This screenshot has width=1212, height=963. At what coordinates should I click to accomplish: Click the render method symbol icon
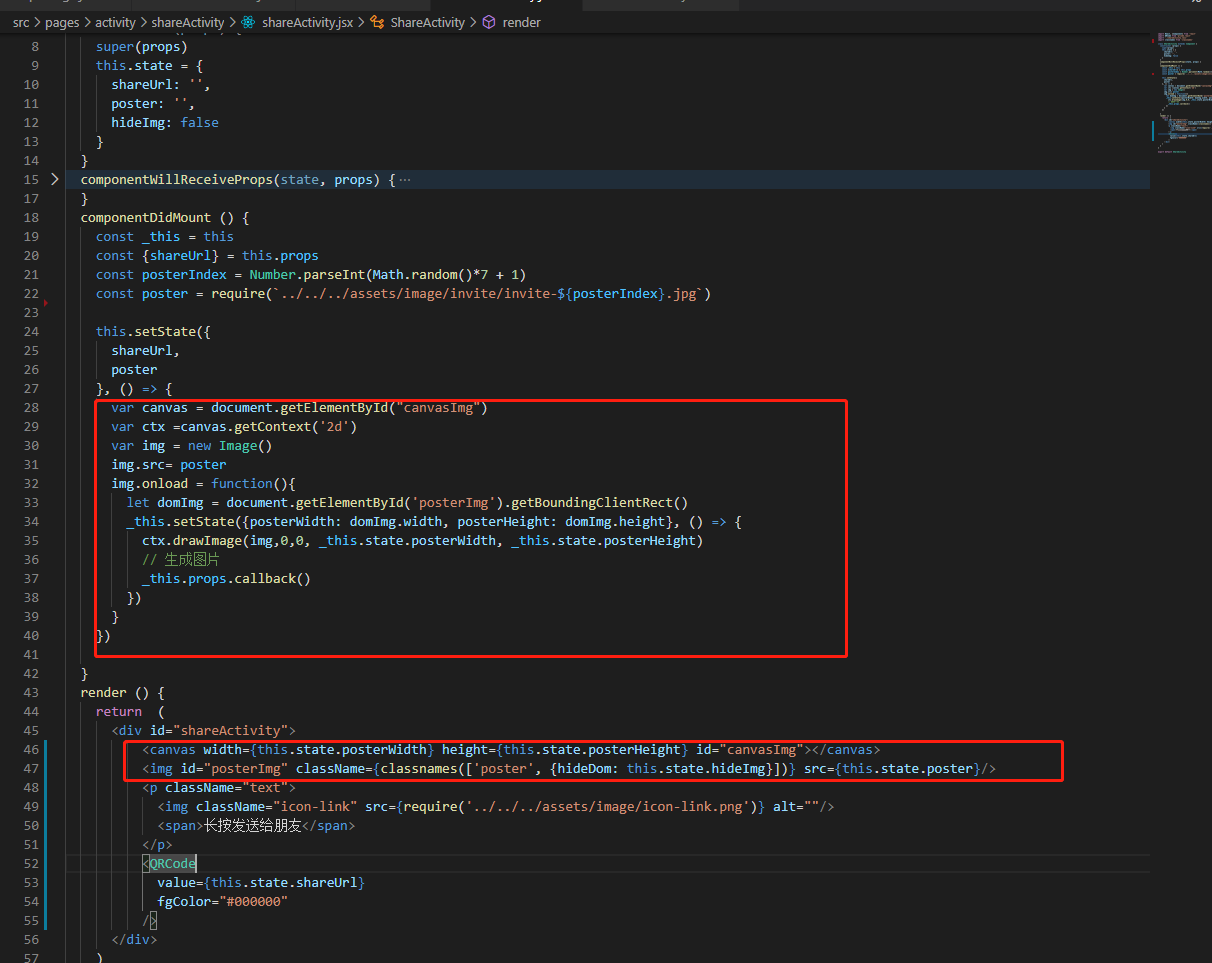click(489, 22)
